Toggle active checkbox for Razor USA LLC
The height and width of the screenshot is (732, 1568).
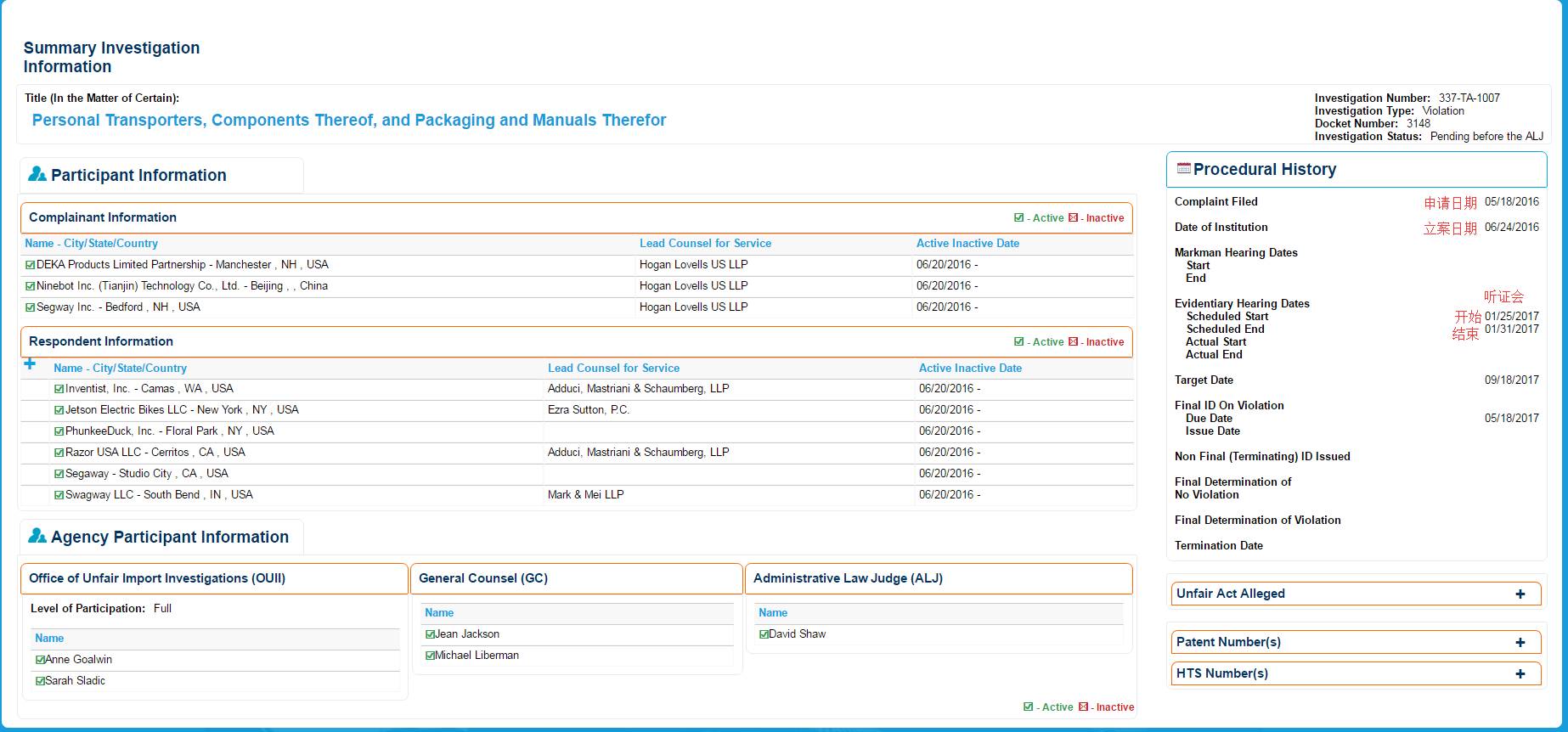tap(59, 453)
